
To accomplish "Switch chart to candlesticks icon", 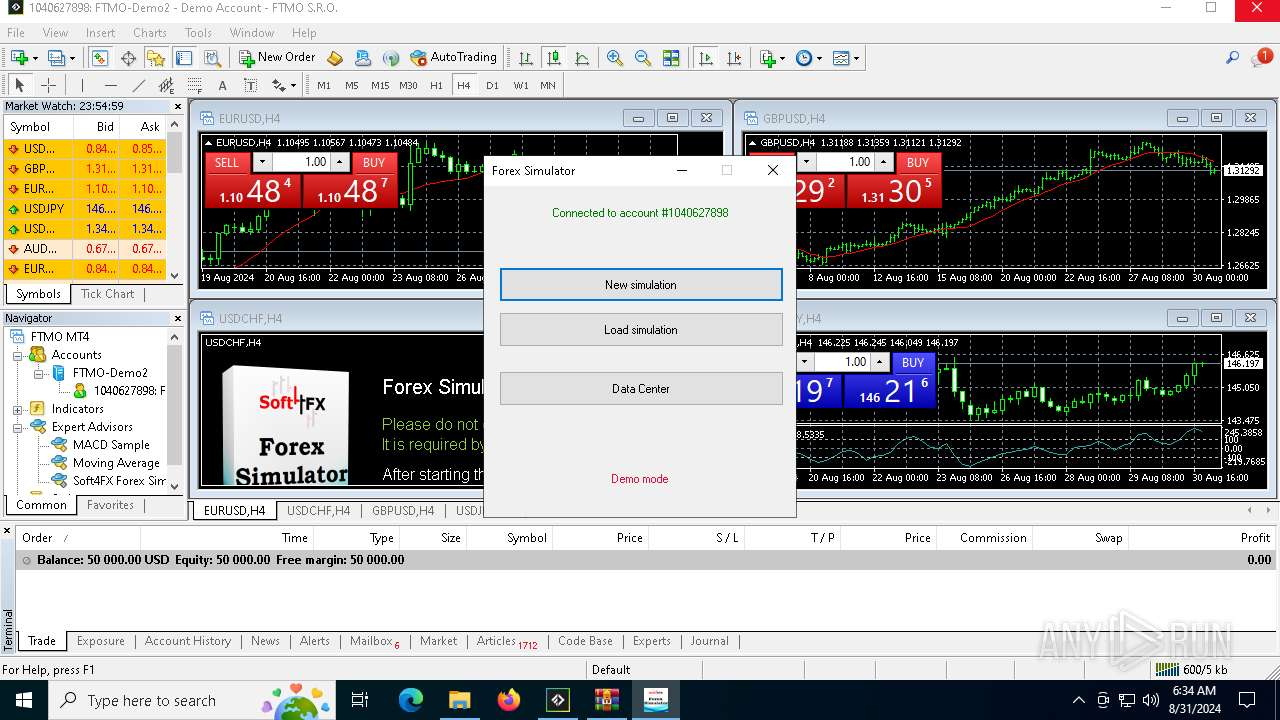I will pyautogui.click(x=553, y=58).
